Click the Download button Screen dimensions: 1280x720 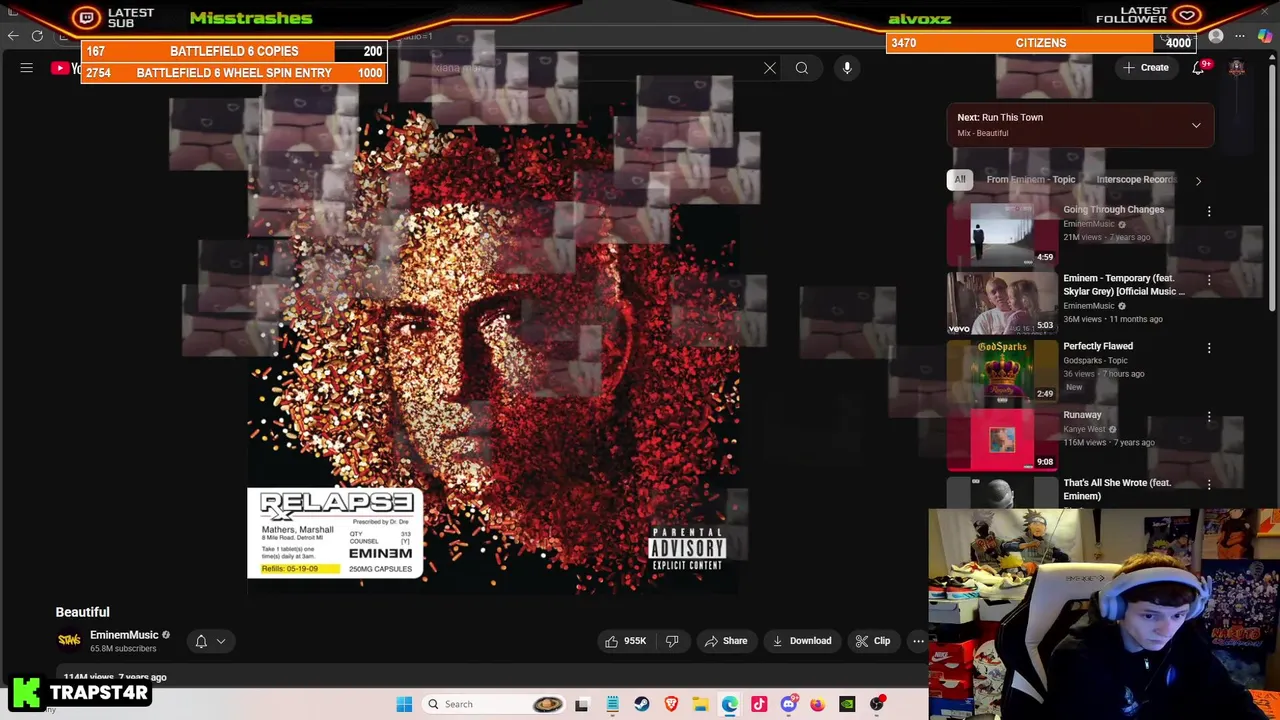click(x=802, y=641)
